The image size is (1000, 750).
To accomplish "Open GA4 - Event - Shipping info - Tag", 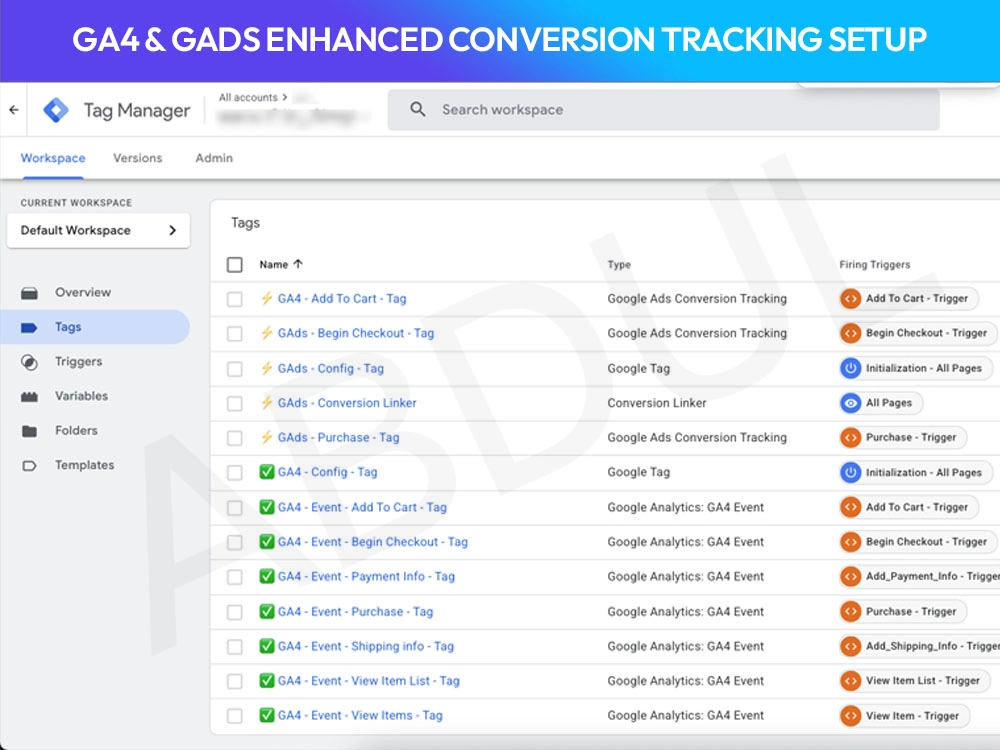I will (x=365, y=646).
